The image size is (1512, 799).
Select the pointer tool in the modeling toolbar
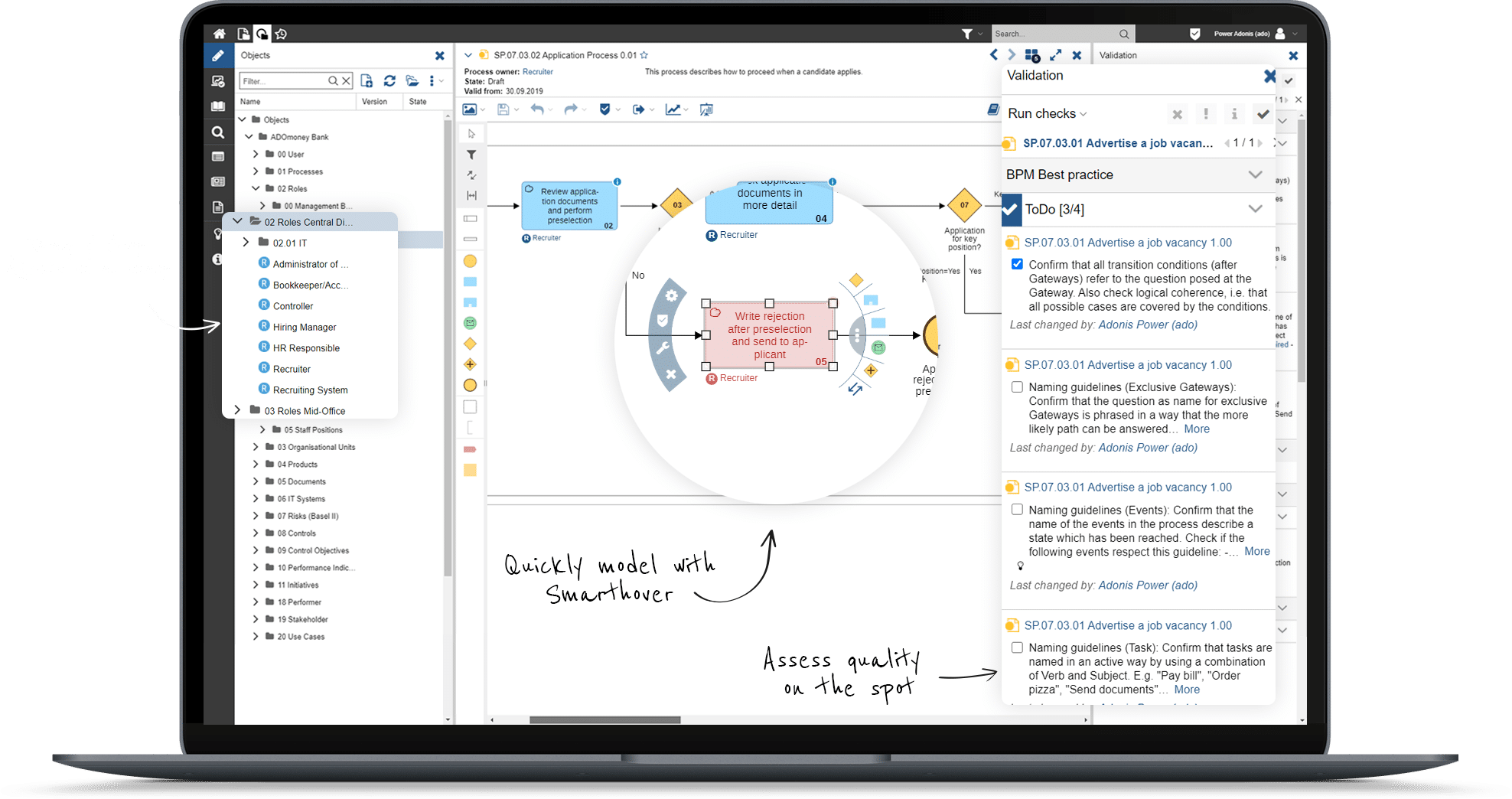[x=471, y=132]
